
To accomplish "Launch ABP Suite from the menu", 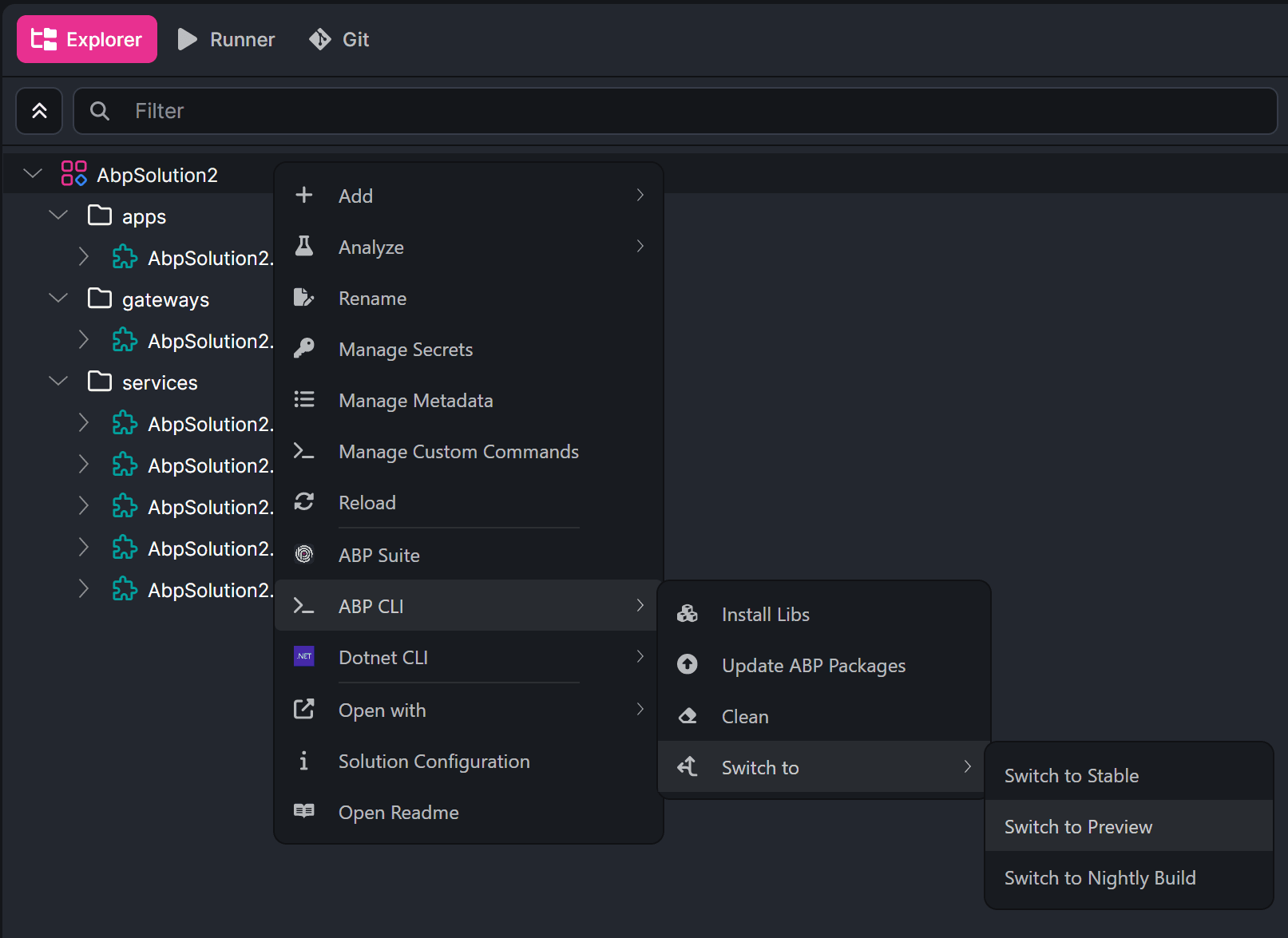I will click(469, 555).
